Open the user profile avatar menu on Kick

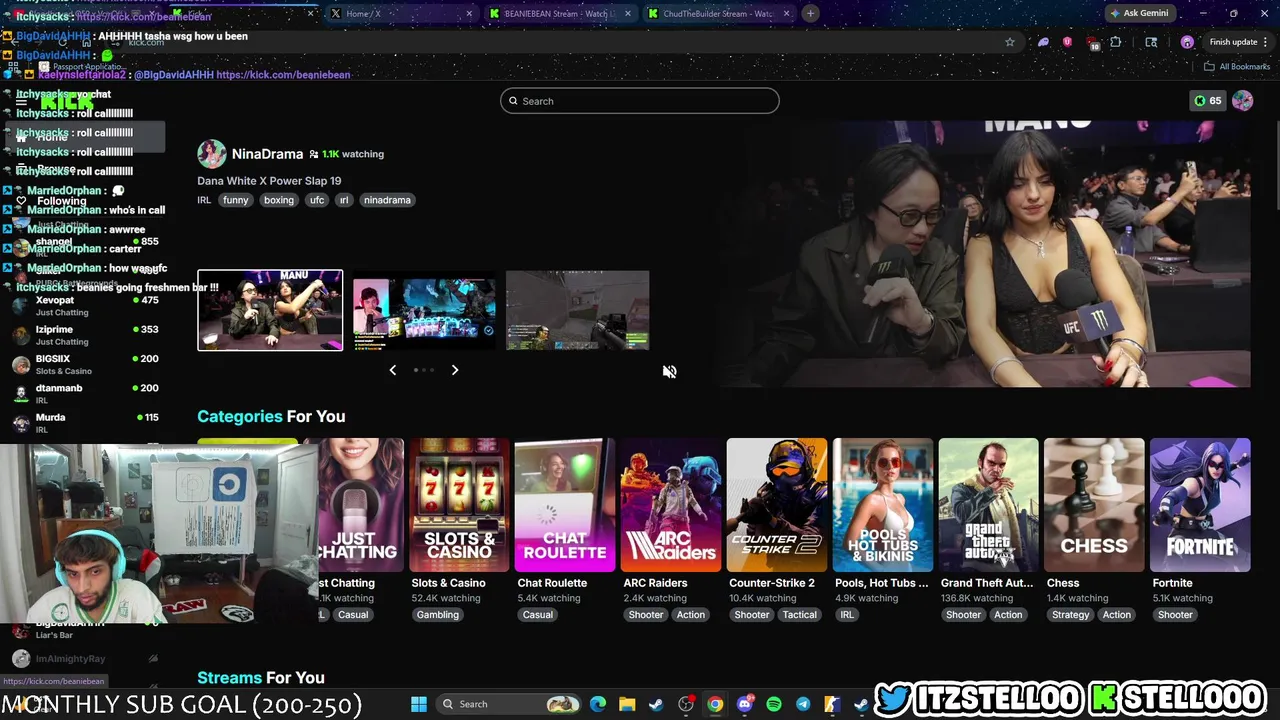(x=1242, y=100)
